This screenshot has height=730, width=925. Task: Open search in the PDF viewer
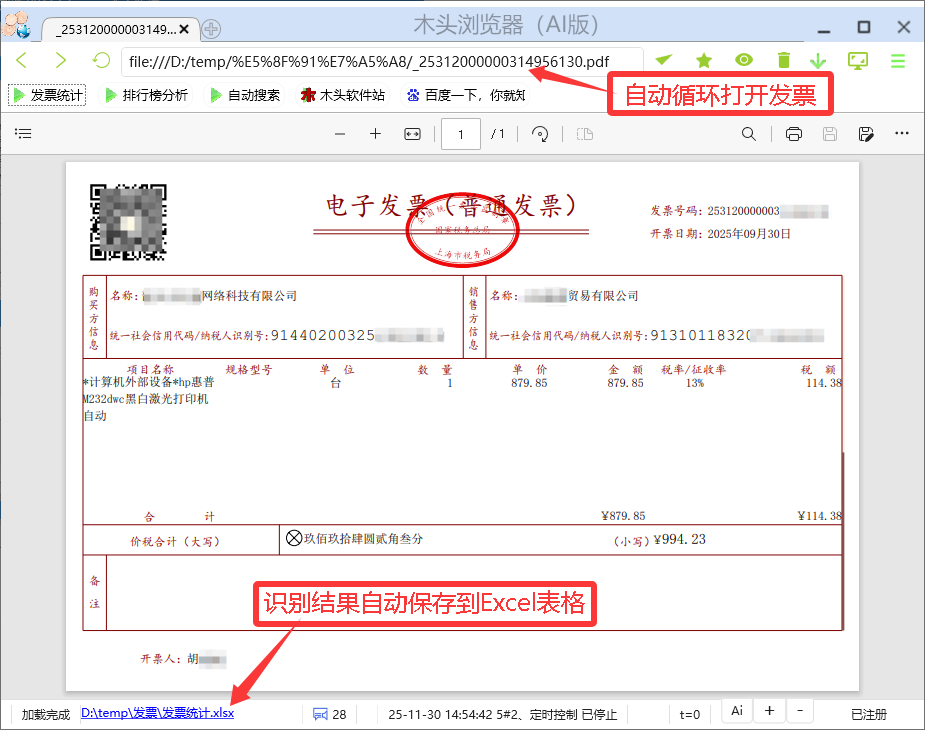749,133
